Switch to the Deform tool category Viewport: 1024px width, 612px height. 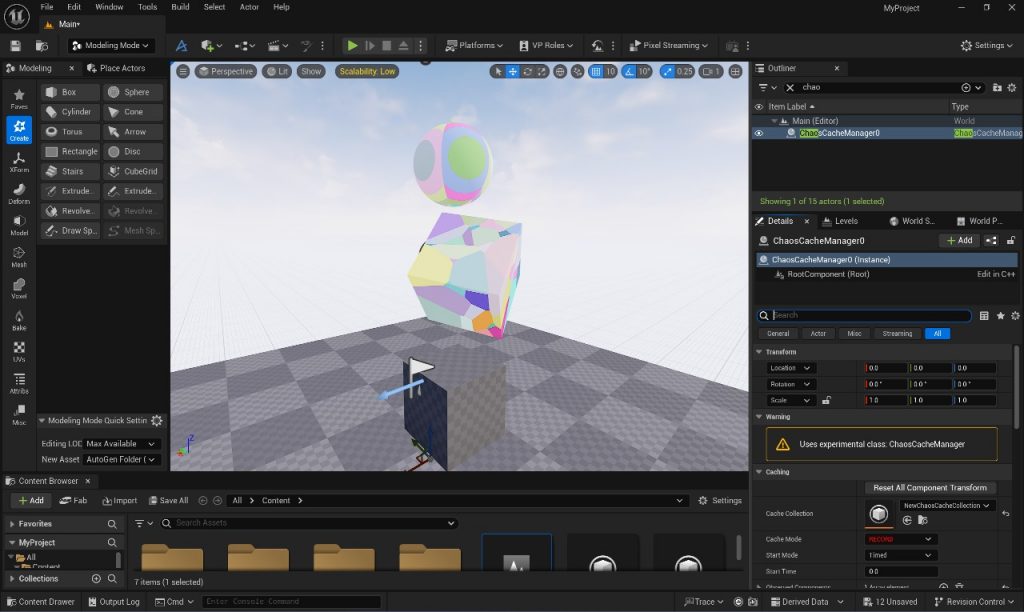[x=19, y=194]
